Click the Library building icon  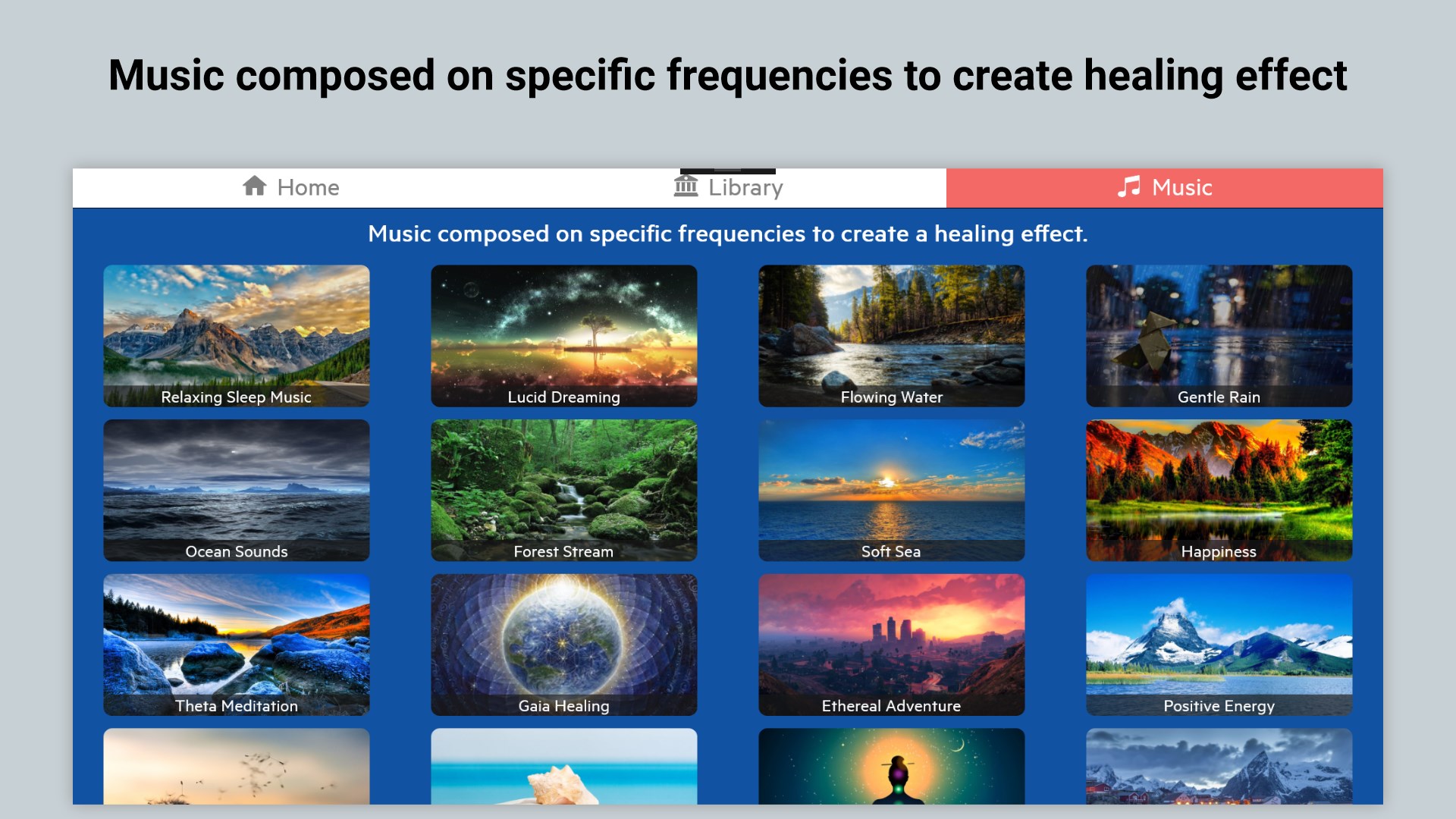(686, 186)
